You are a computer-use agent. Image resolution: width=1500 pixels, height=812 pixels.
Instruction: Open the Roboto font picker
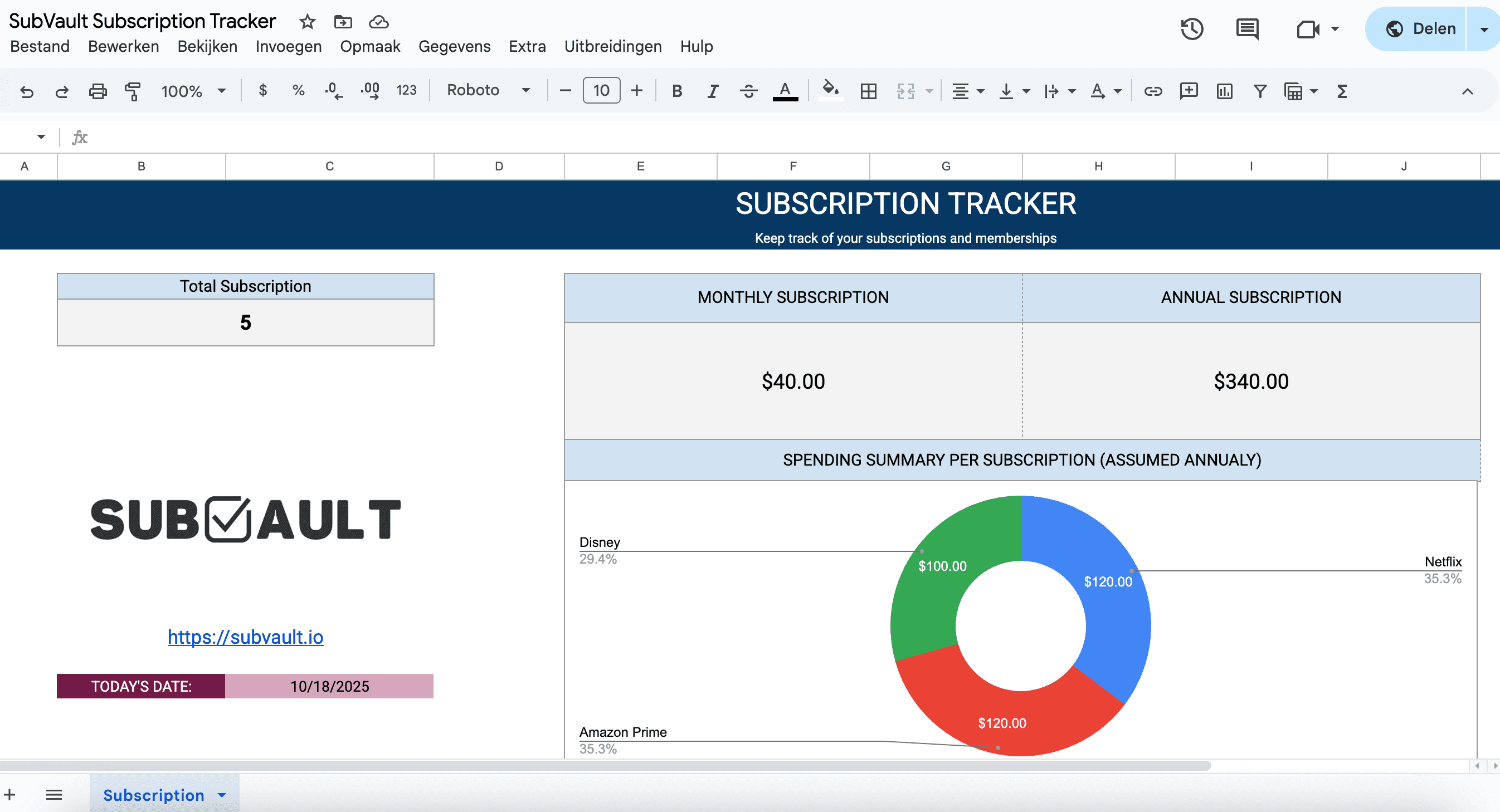pos(488,91)
